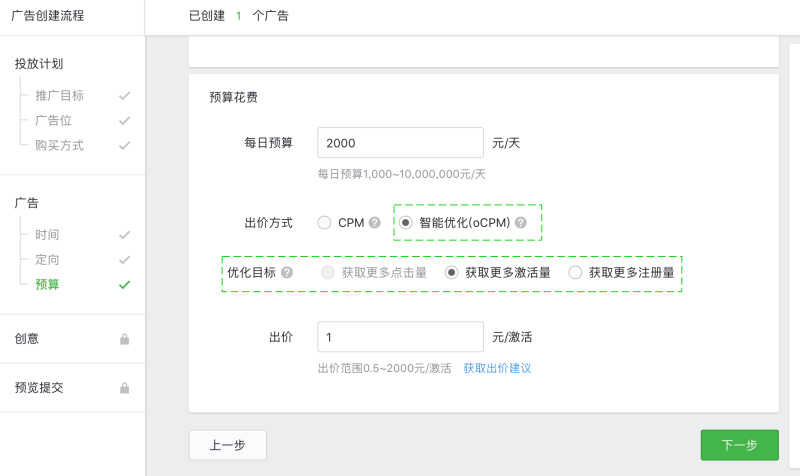Open the 定向 step
The width and height of the screenshot is (800, 476).
(x=47, y=260)
